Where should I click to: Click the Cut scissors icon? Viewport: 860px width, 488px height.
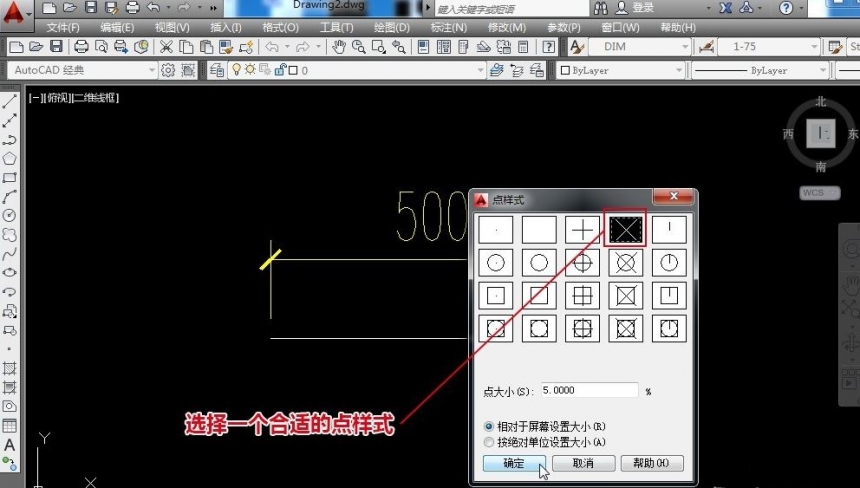click(x=166, y=47)
